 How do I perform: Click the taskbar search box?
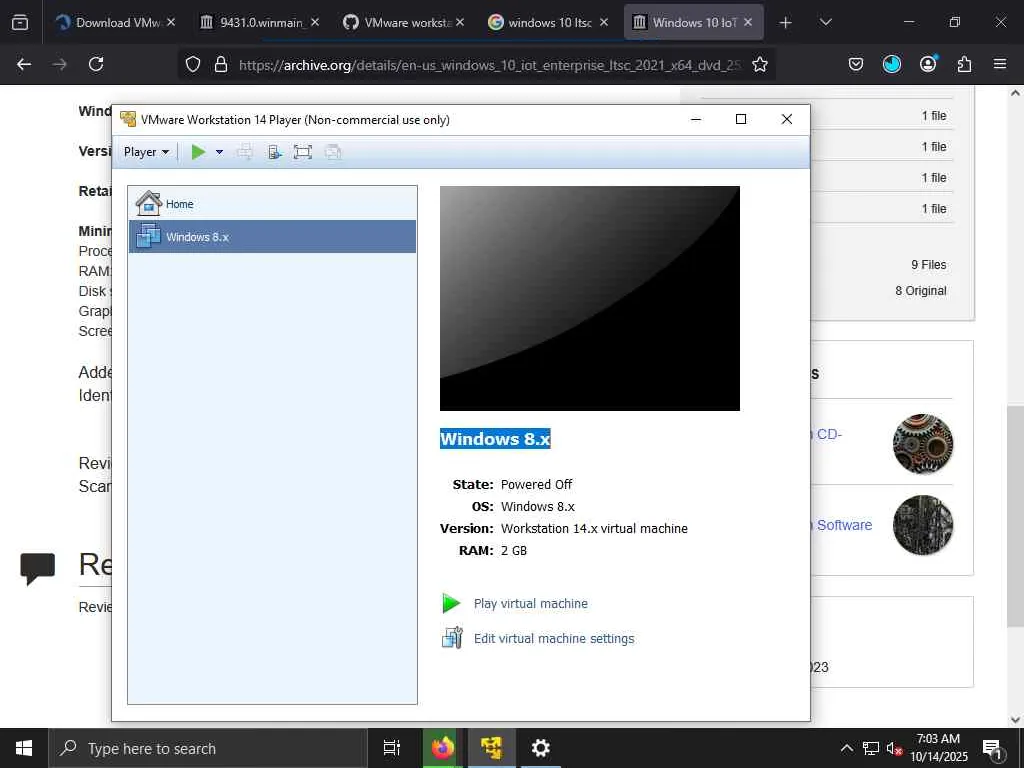click(x=208, y=748)
